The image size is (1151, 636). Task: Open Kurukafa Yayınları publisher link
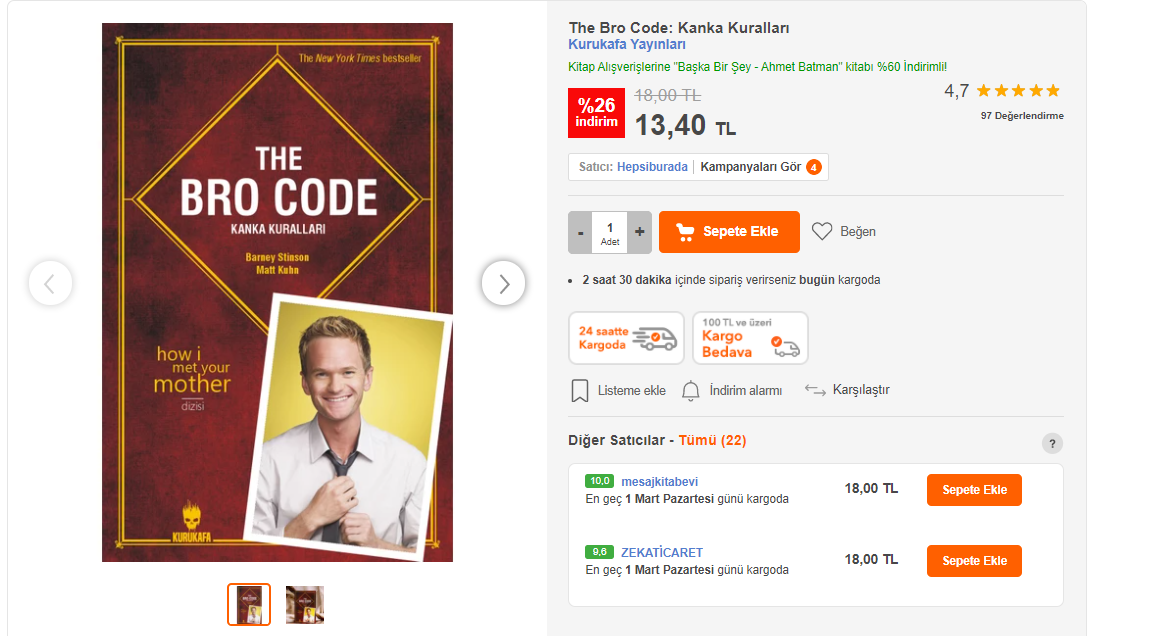(627, 45)
